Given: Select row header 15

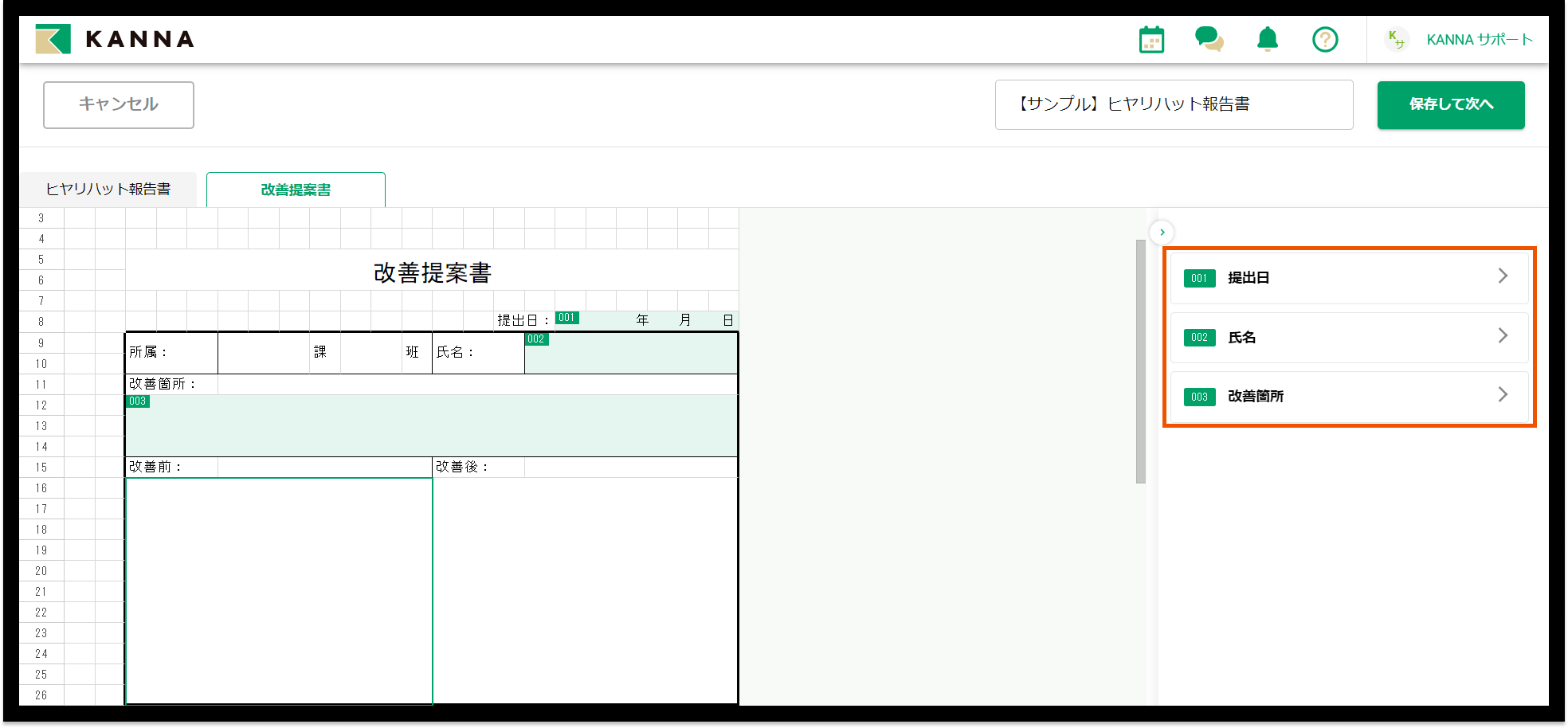Looking at the screenshot, I should [x=41, y=467].
